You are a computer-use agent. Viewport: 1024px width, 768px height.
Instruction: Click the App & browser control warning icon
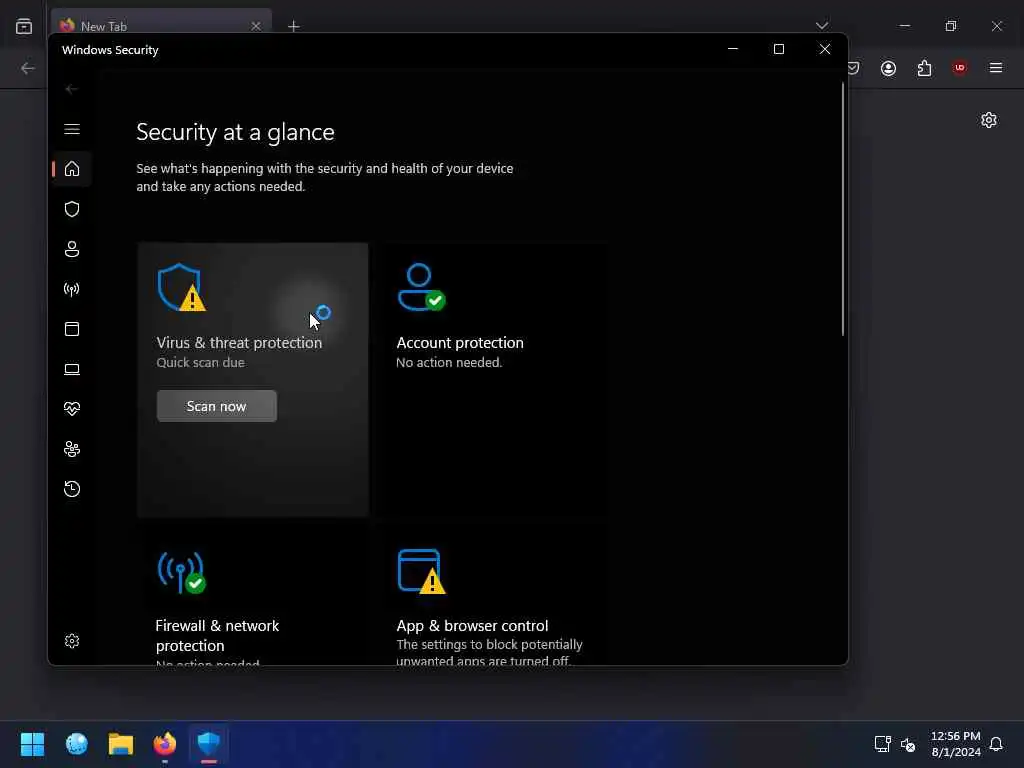click(421, 571)
